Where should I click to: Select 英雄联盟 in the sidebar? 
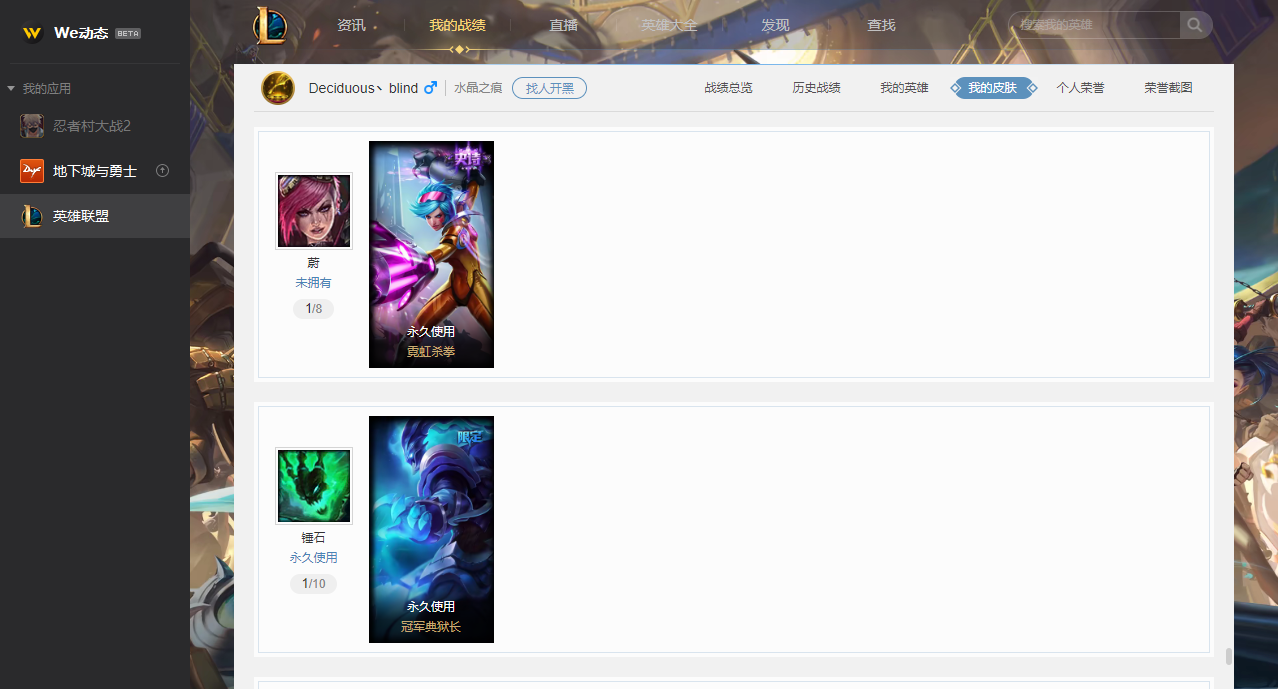click(95, 216)
